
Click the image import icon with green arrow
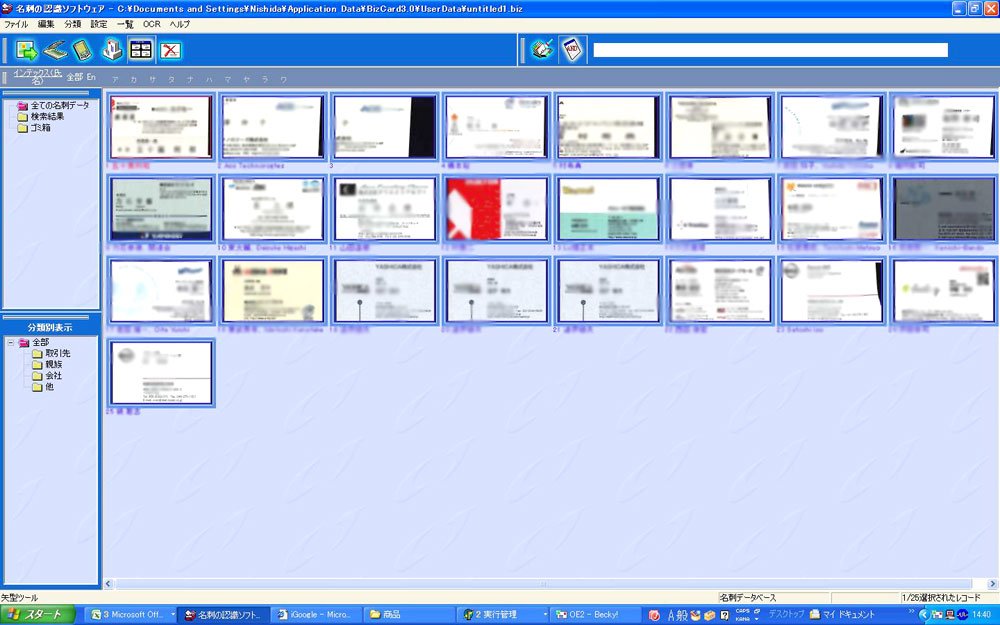pos(27,50)
